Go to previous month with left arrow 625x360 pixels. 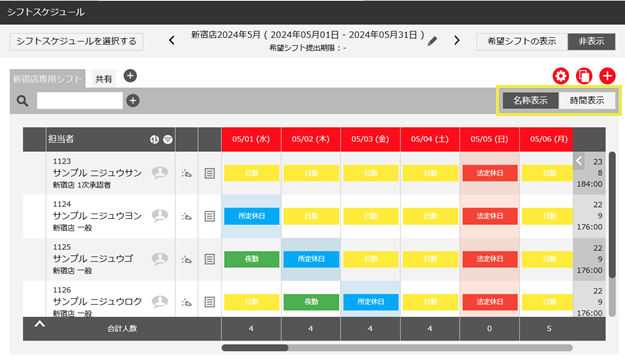point(172,40)
